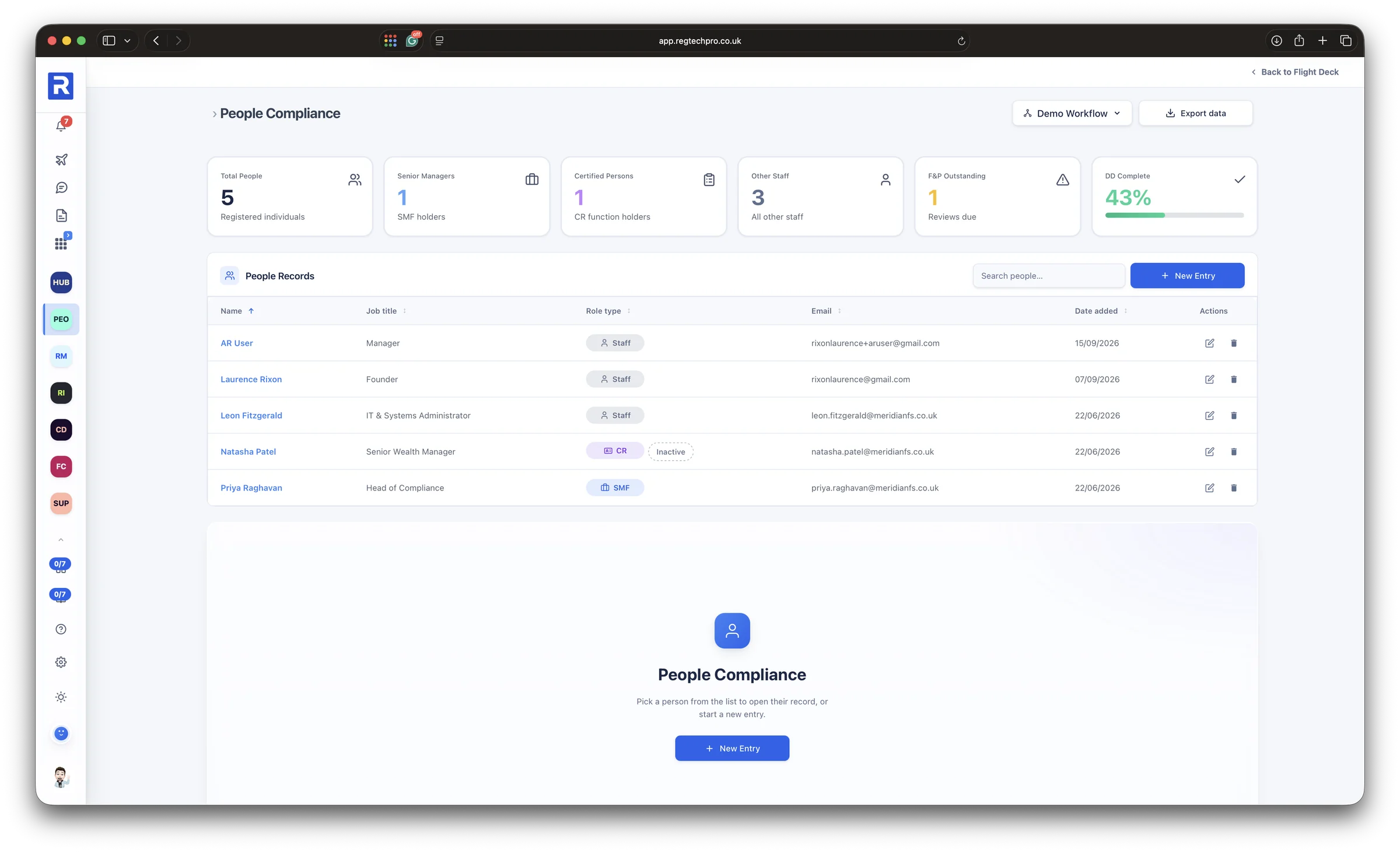1400x852 pixels.
Task: Expand the People Compliance breadcrumb chevron
Action: point(214,114)
